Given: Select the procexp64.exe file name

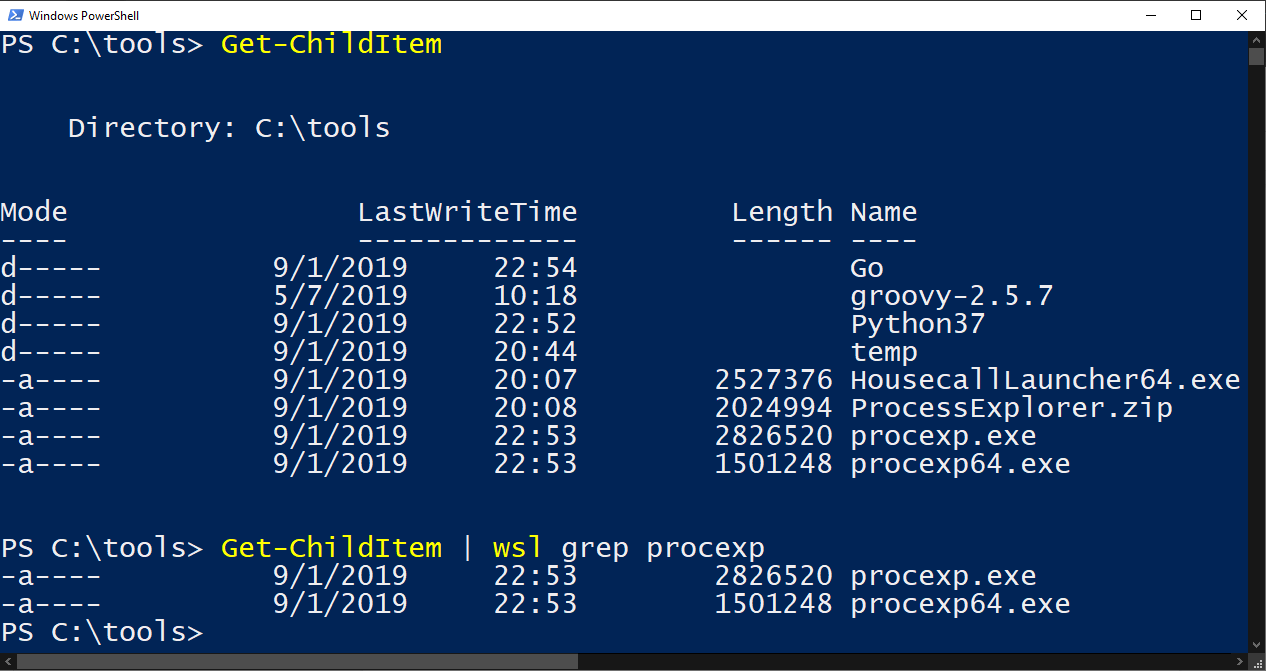Looking at the screenshot, I should (960, 463).
